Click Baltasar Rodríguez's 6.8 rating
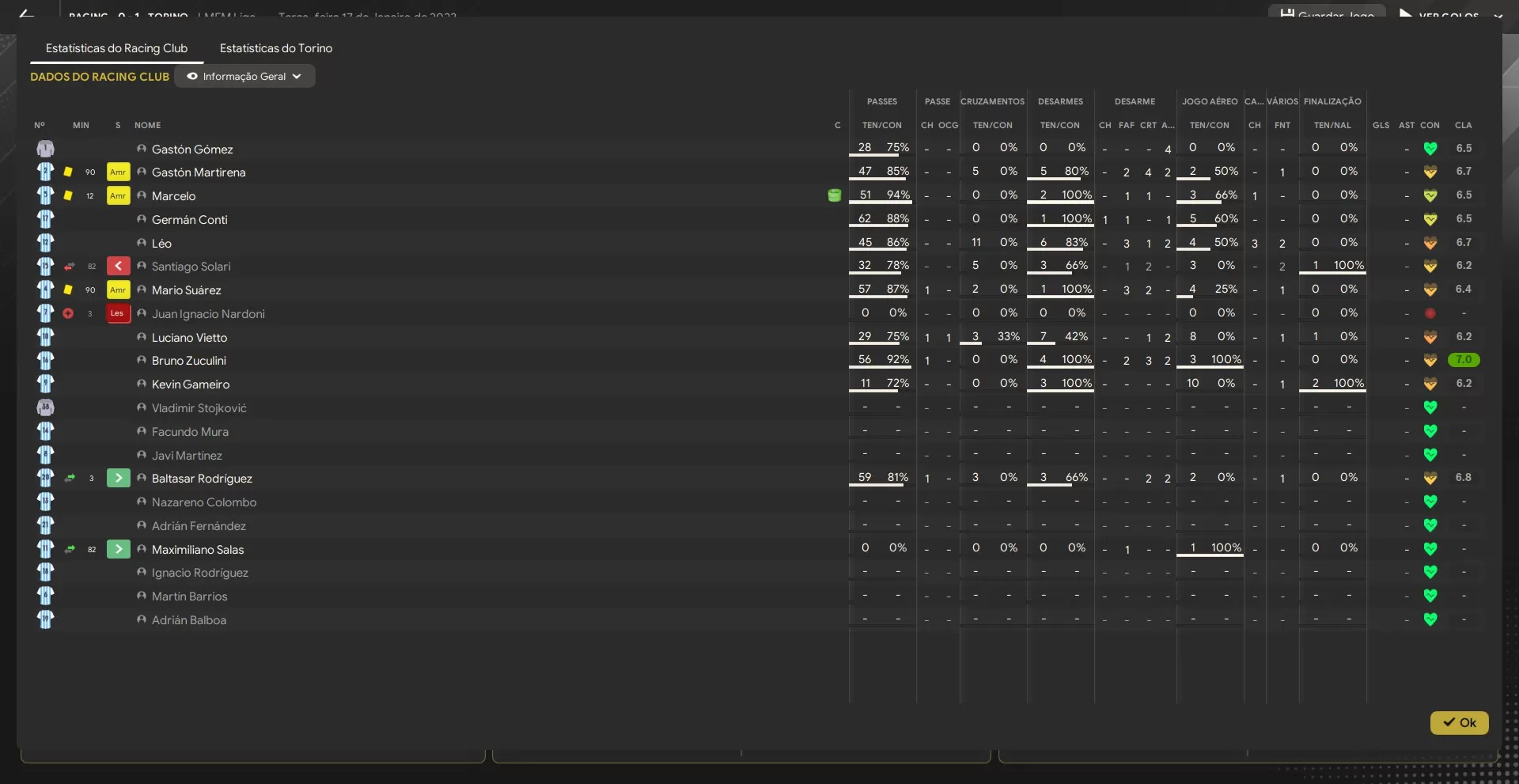Viewport: 1519px width, 784px height. click(1463, 478)
